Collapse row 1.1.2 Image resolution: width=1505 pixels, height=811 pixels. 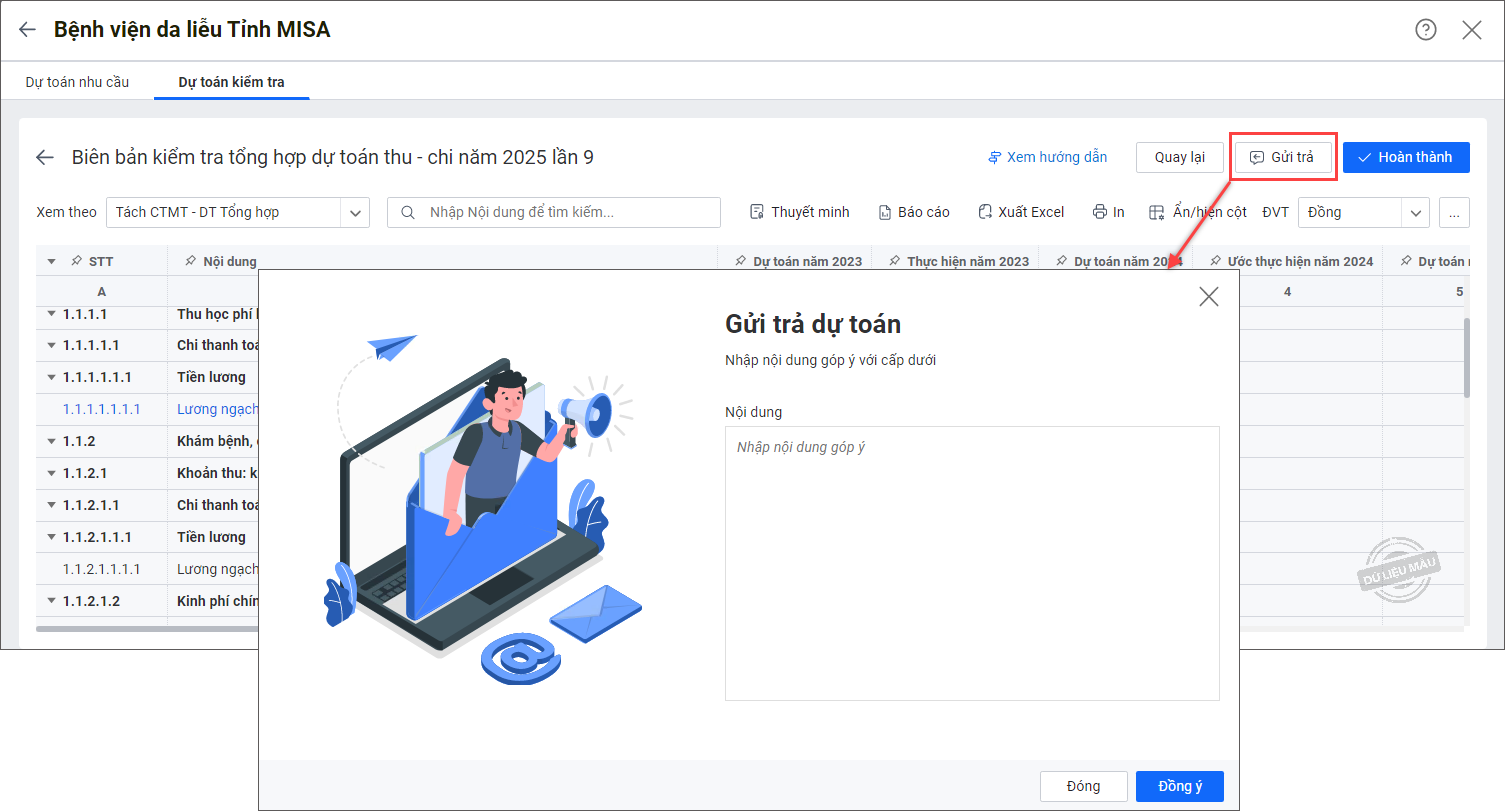coord(52,441)
